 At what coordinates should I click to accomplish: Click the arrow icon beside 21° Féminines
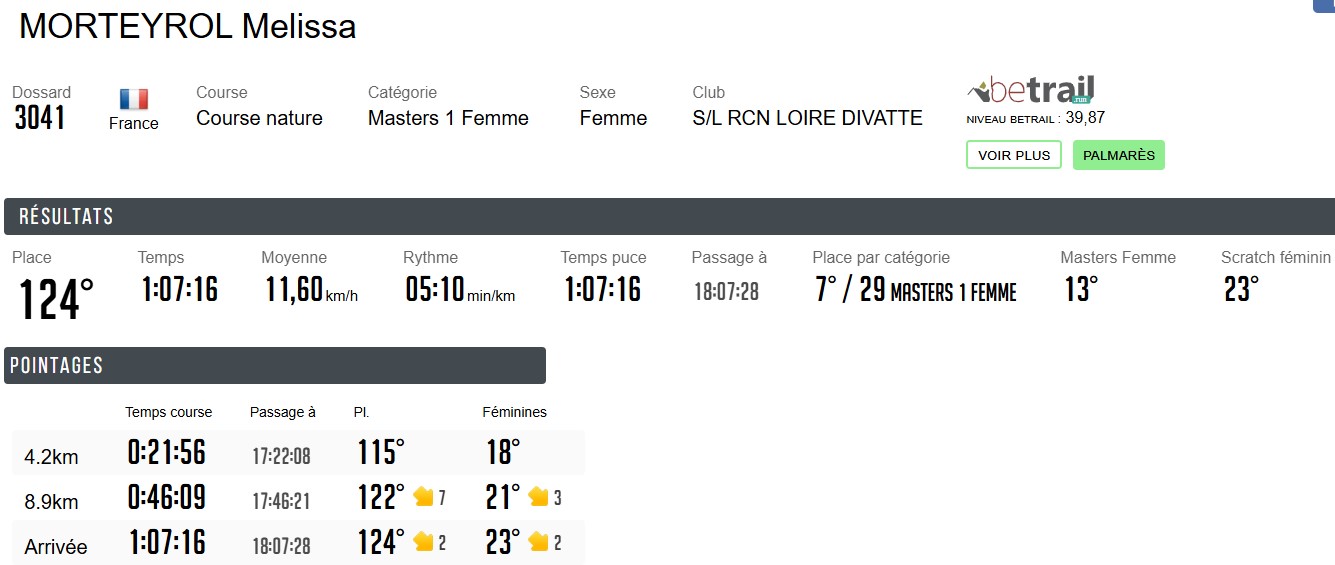point(539,497)
